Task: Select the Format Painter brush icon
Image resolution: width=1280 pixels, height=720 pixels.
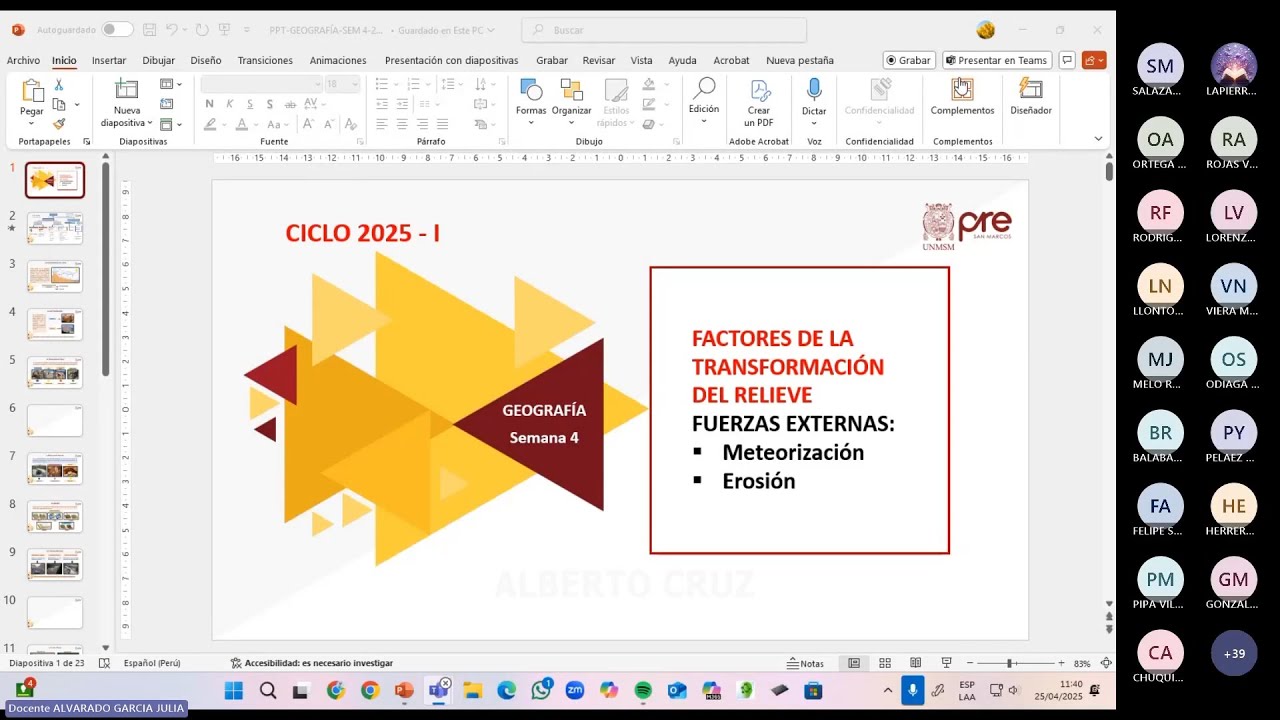Action: click(59, 124)
